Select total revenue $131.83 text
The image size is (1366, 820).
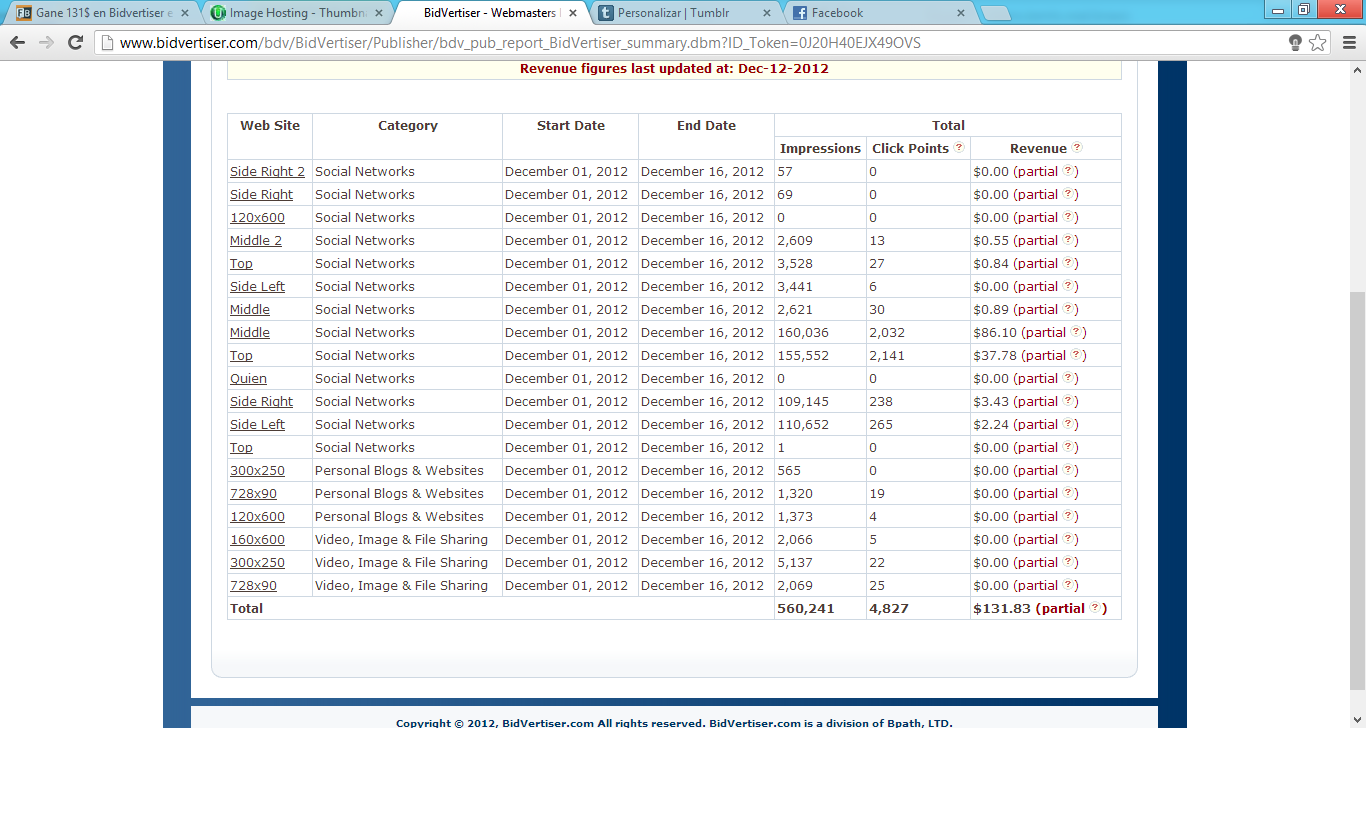click(x=1001, y=608)
